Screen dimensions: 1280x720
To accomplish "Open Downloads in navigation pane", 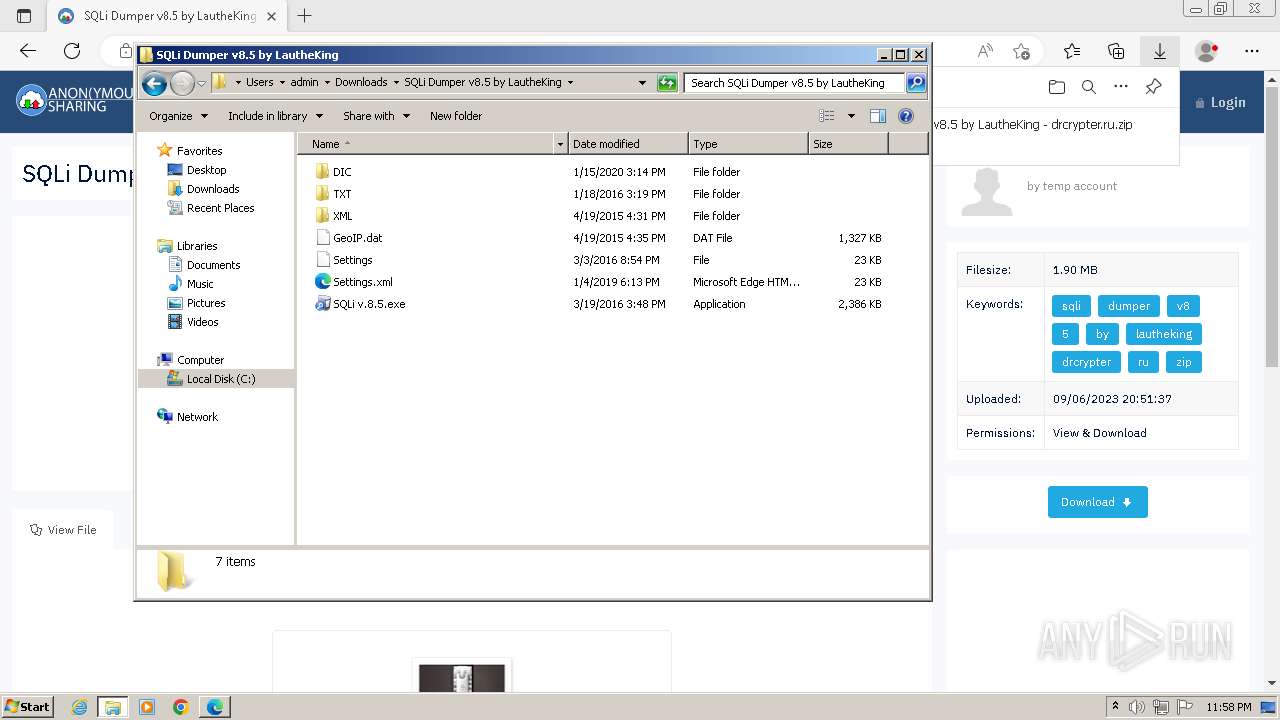I will click(x=213, y=189).
